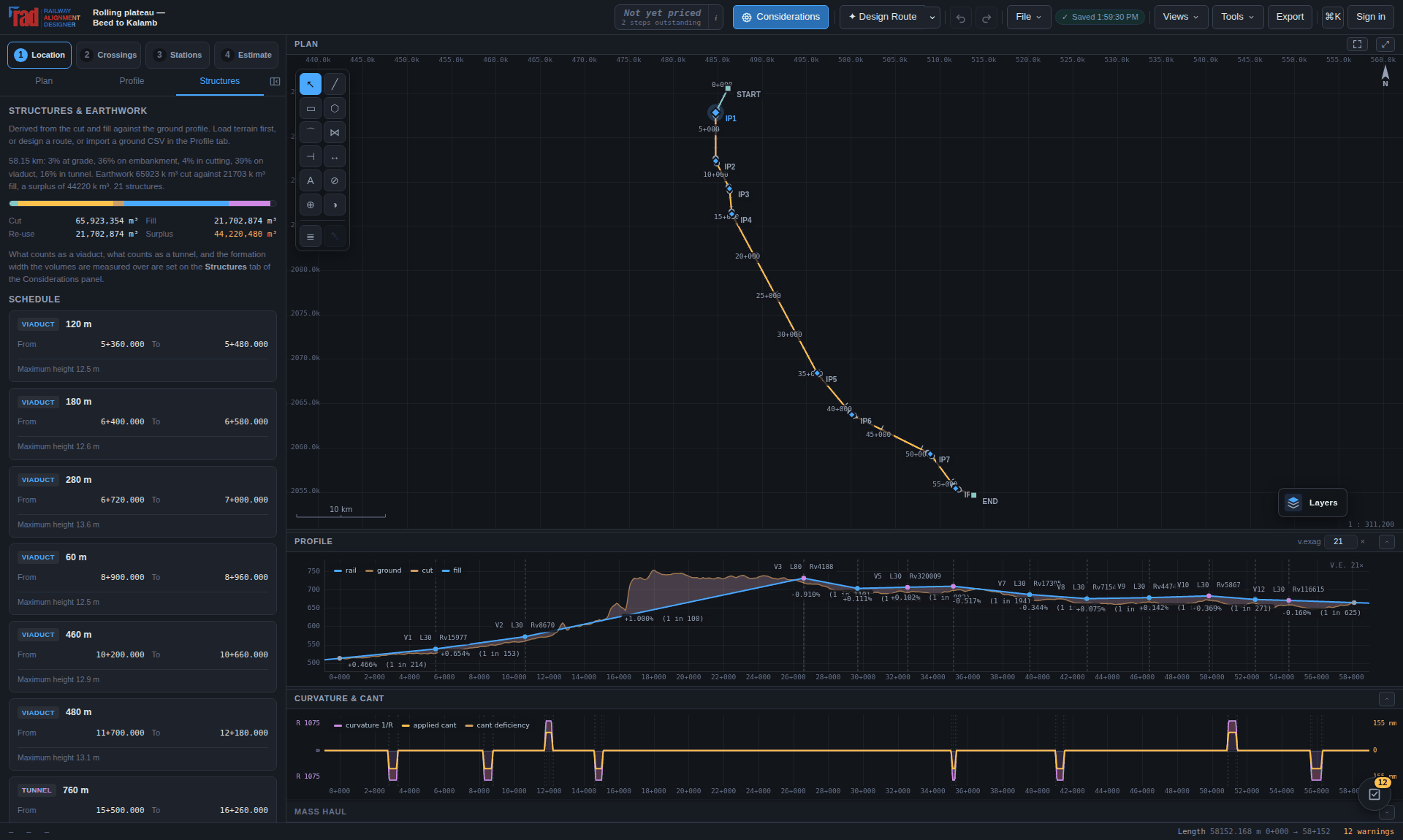Viewport: 1403px width, 840px height.
Task: Toggle fullscreen for the Plan view
Action: tap(1357, 45)
